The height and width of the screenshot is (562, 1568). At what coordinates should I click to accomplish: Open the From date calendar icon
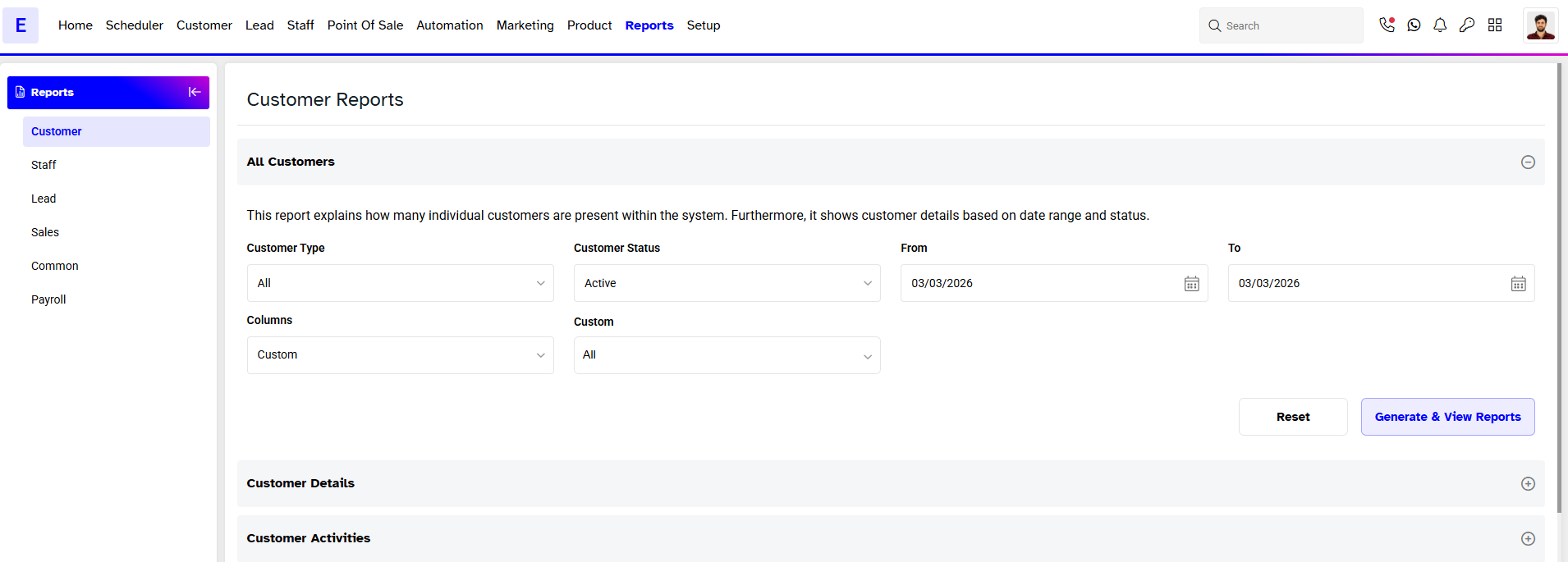coord(1191,284)
